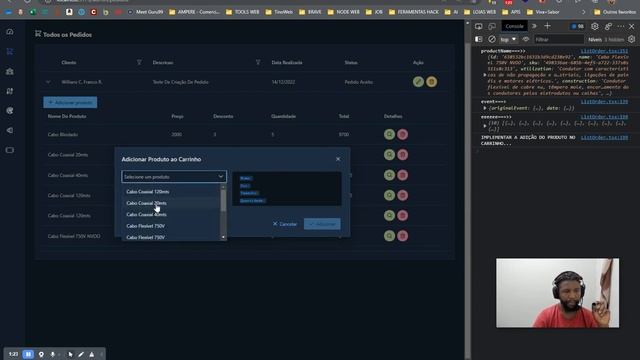Viewport: 640px width, 360px height.
Task: Remove Cabo Coaxial 40mts row
Action: tap(402, 175)
